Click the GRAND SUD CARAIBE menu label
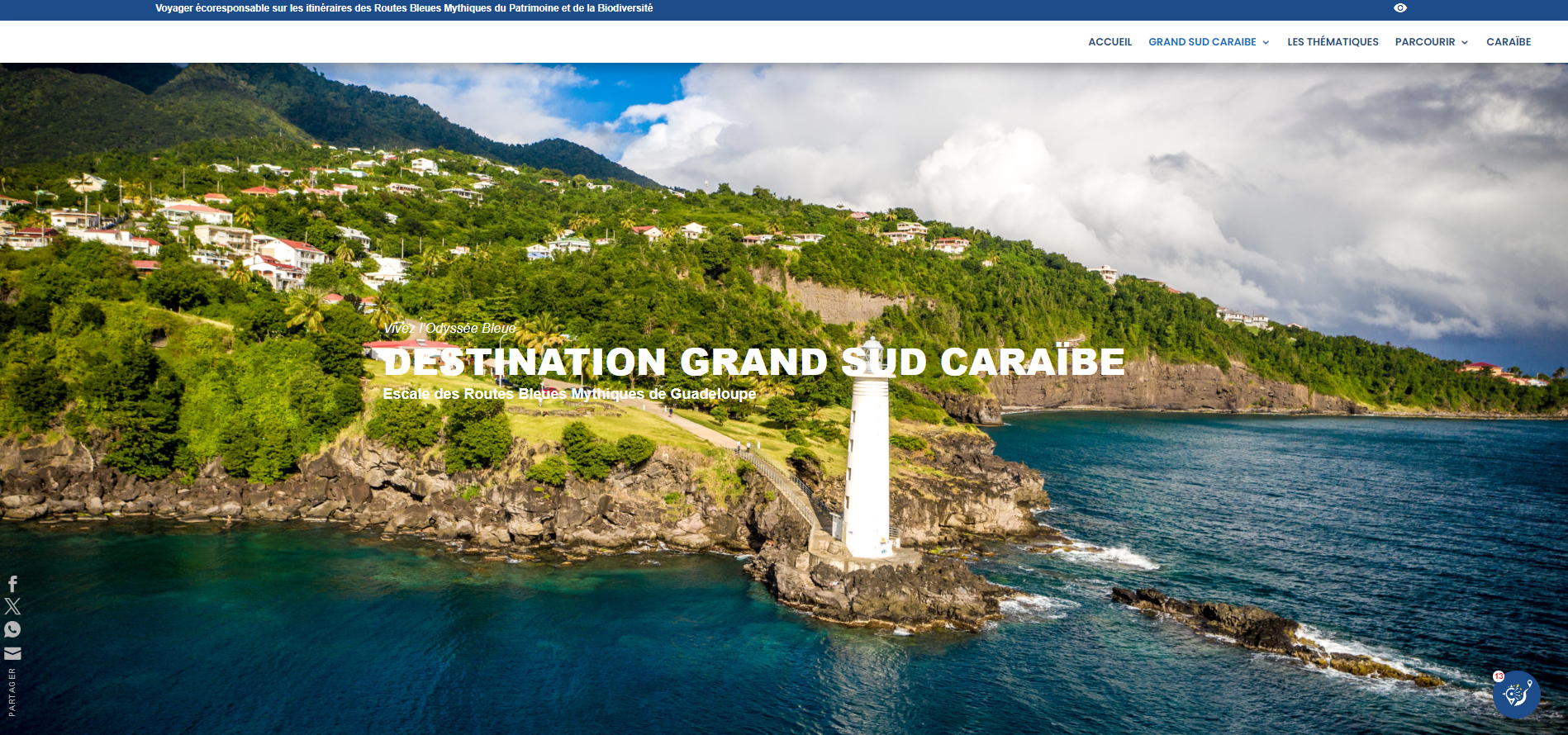This screenshot has width=1568, height=735. (x=1202, y=42)
